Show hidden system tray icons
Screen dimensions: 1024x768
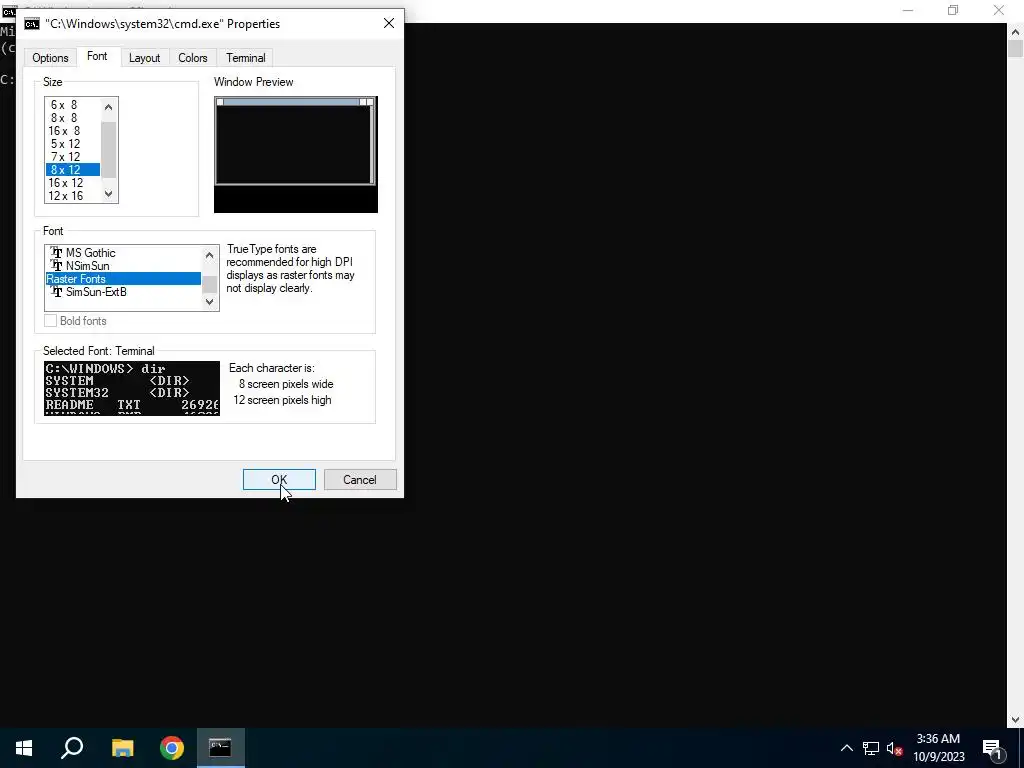pos(846,748)
